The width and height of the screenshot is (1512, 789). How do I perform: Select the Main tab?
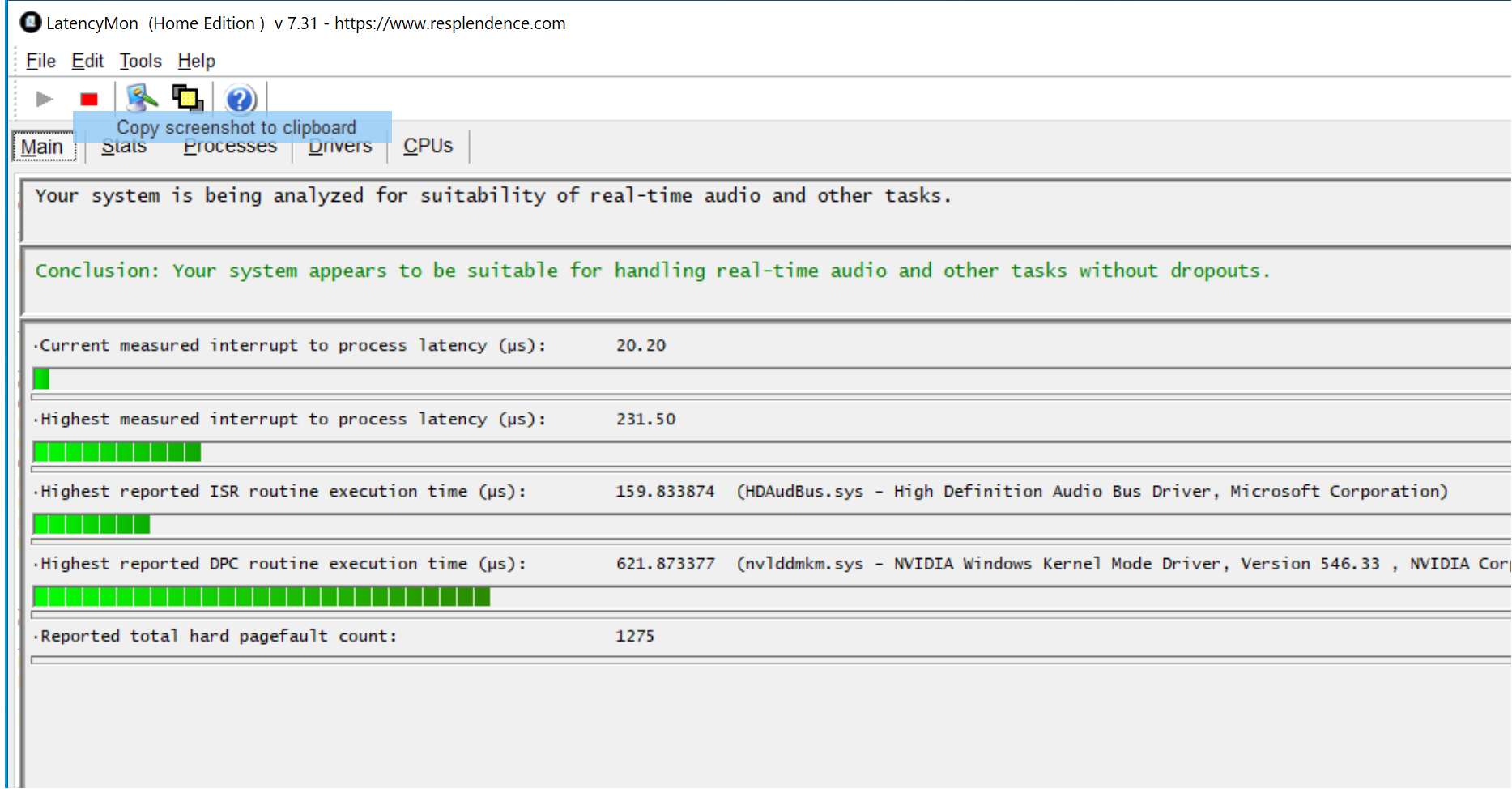[43, 147]
